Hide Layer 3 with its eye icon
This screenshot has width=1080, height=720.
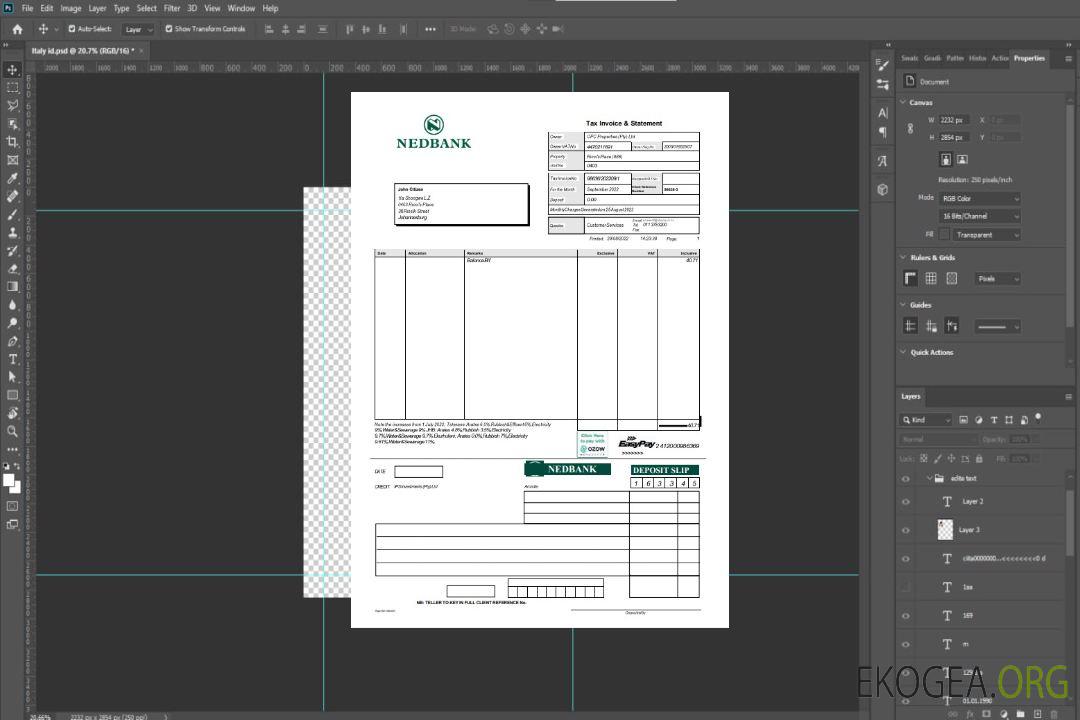point(906,531)
